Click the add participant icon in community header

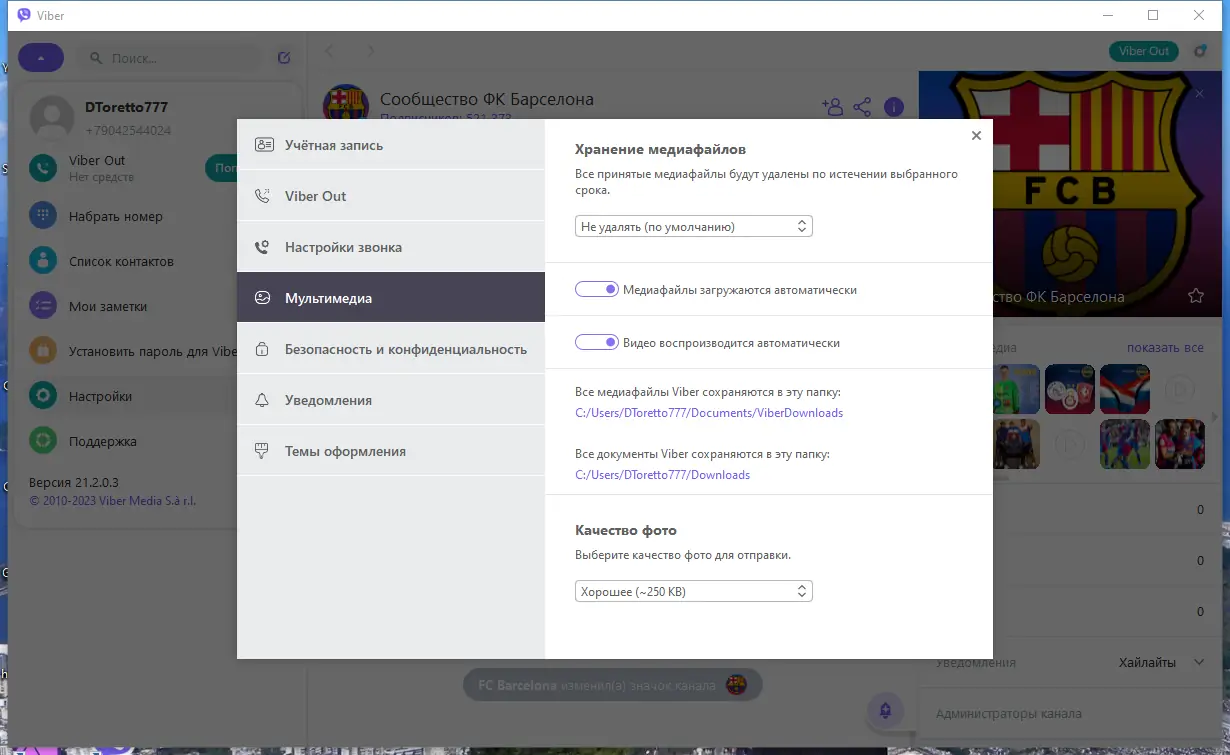coord(832,106)
